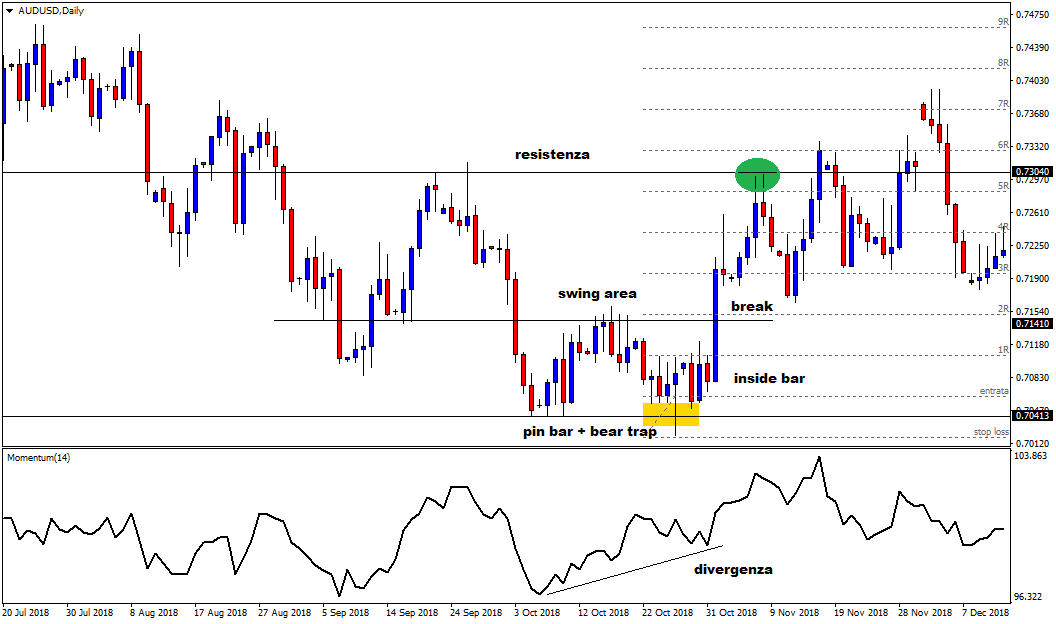
Task: Open the AUDUSD,Daily chart title dropdown arrow
Action: click(x=10, y=10)
